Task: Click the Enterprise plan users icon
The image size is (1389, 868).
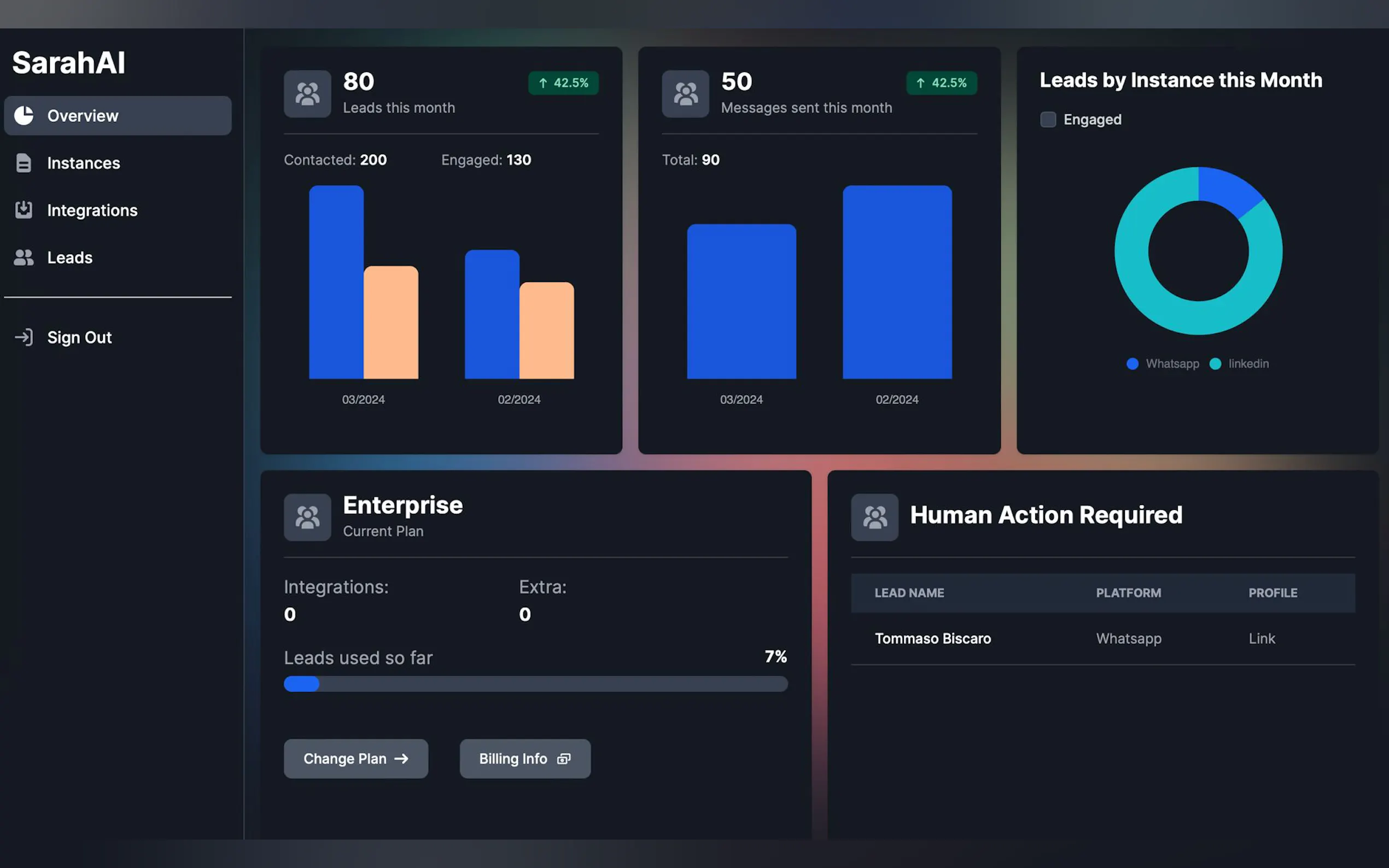Action: click(x=307, y=517)
